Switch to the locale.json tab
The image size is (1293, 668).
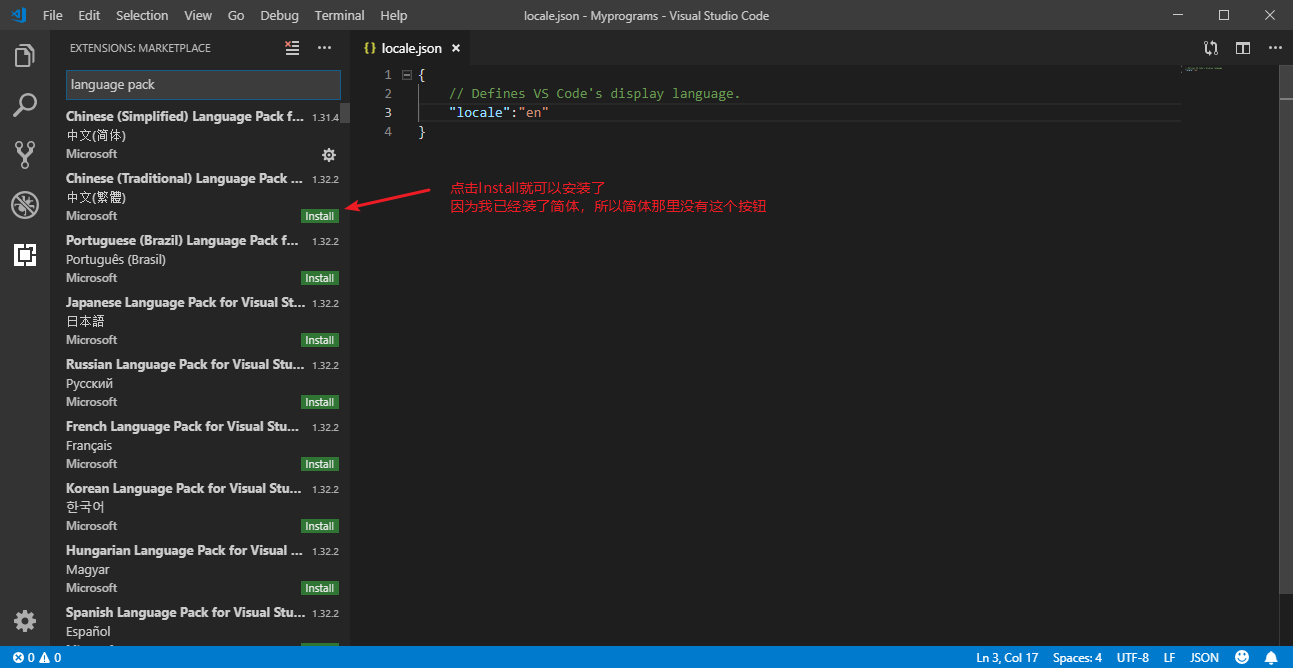(x=411, y=47)
